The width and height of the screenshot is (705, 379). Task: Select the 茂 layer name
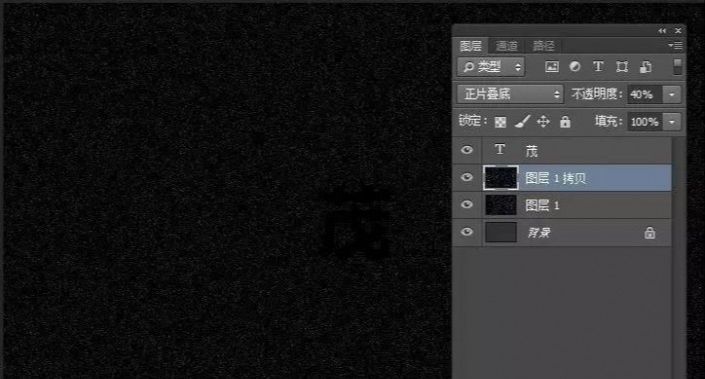point(531,151)
